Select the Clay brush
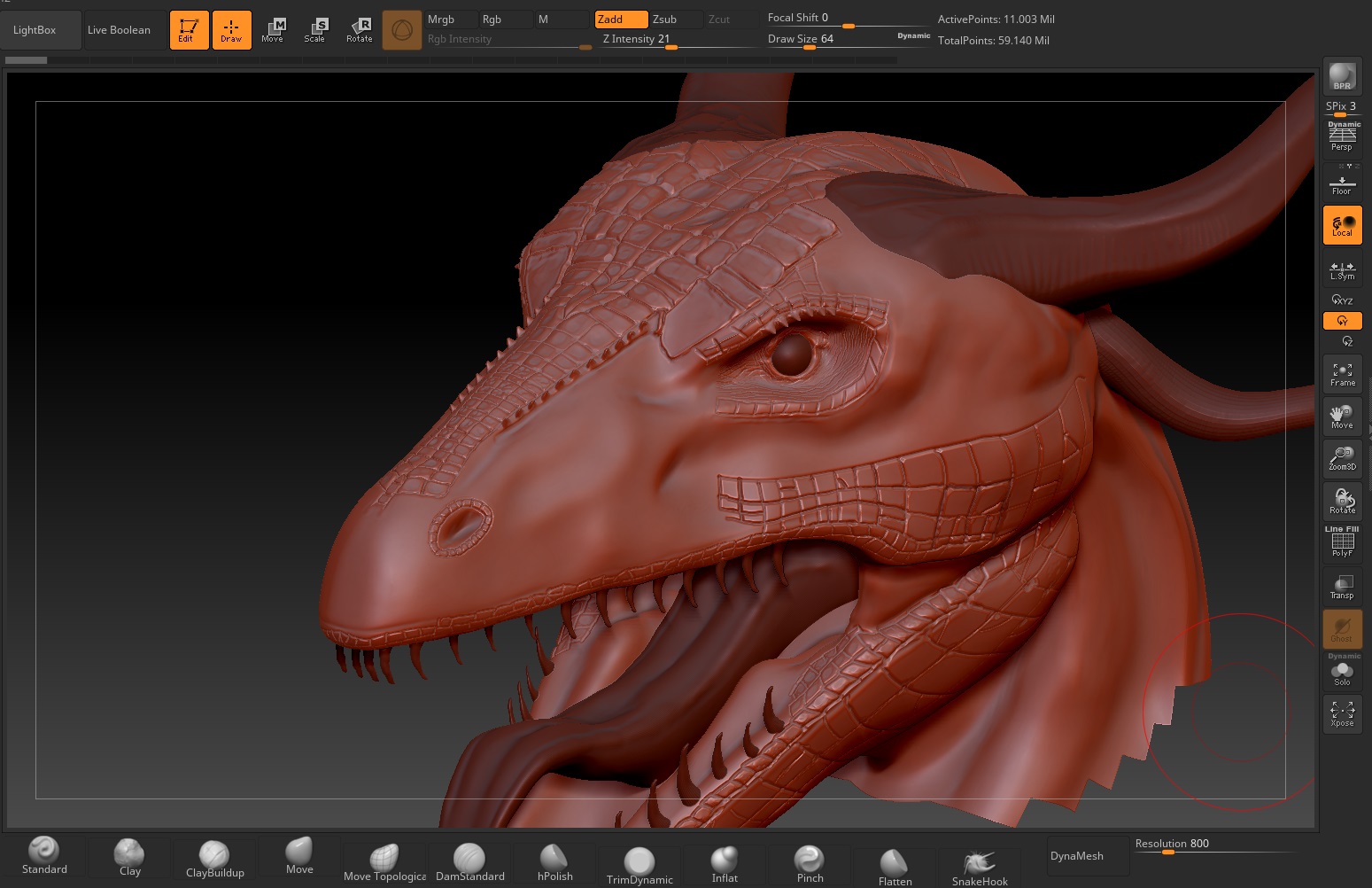 coord(129,857)
